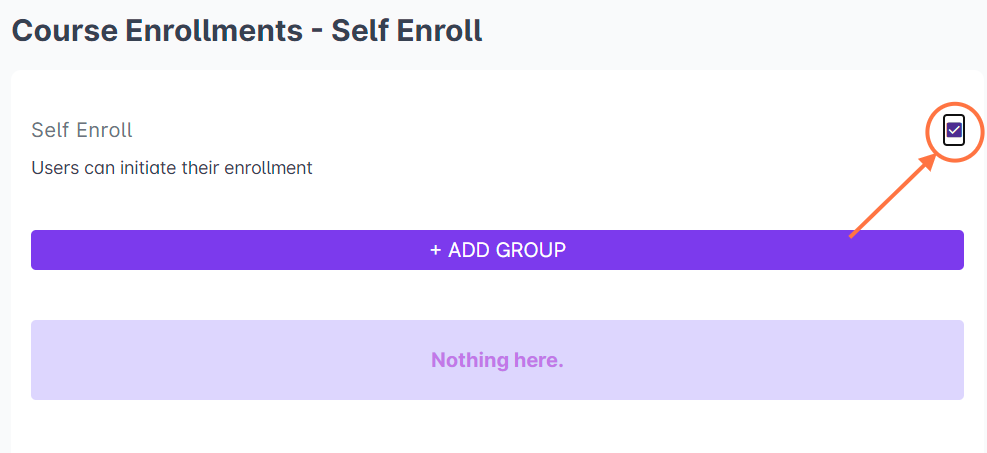Image resolution: width=987 pixels, height=453 pixels.
Task: Click the purple checkmark icon
Action: pyautogui.click(x=954, y=130)
